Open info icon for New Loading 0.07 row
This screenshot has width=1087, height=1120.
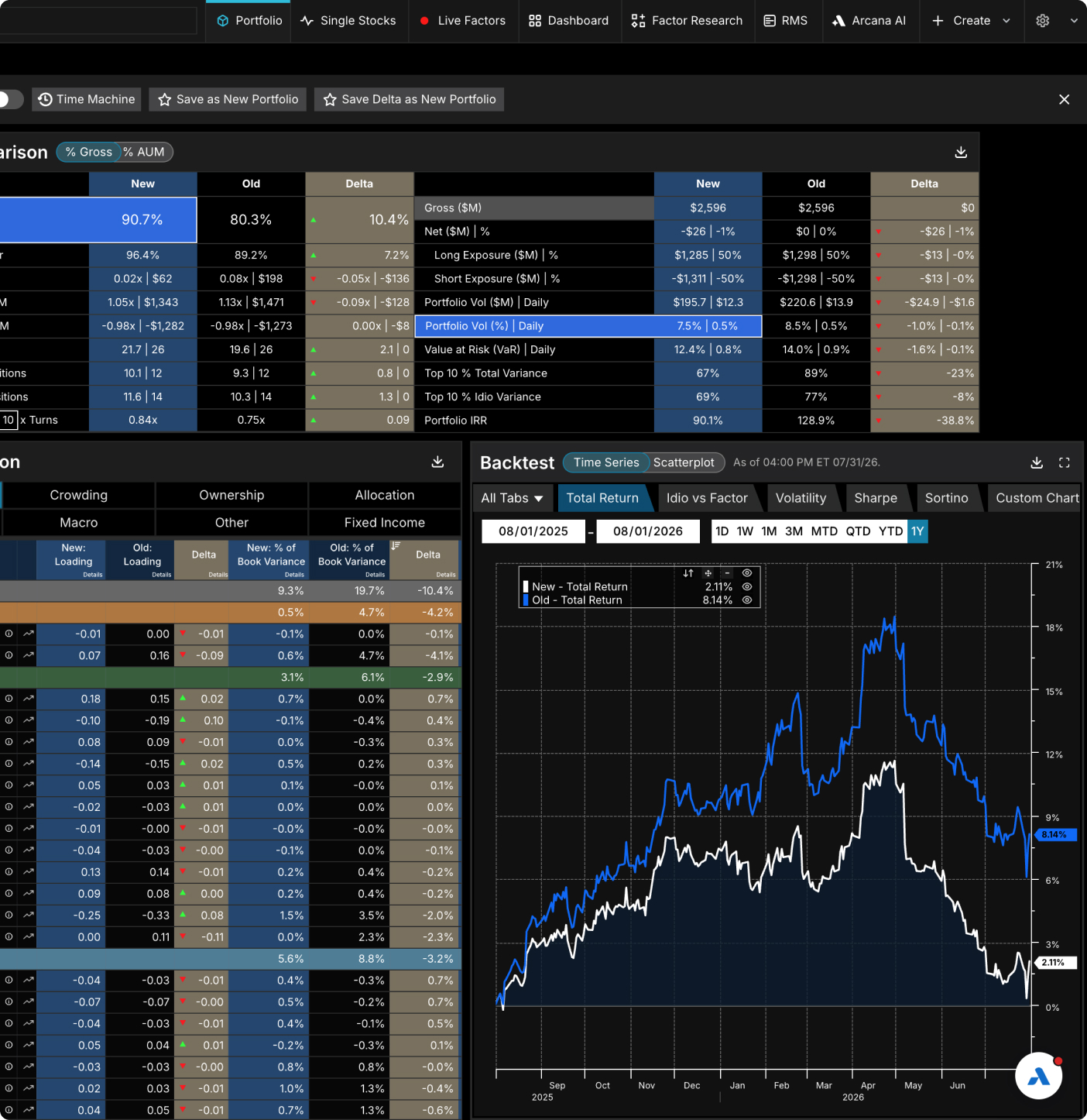tap(9, 655)
